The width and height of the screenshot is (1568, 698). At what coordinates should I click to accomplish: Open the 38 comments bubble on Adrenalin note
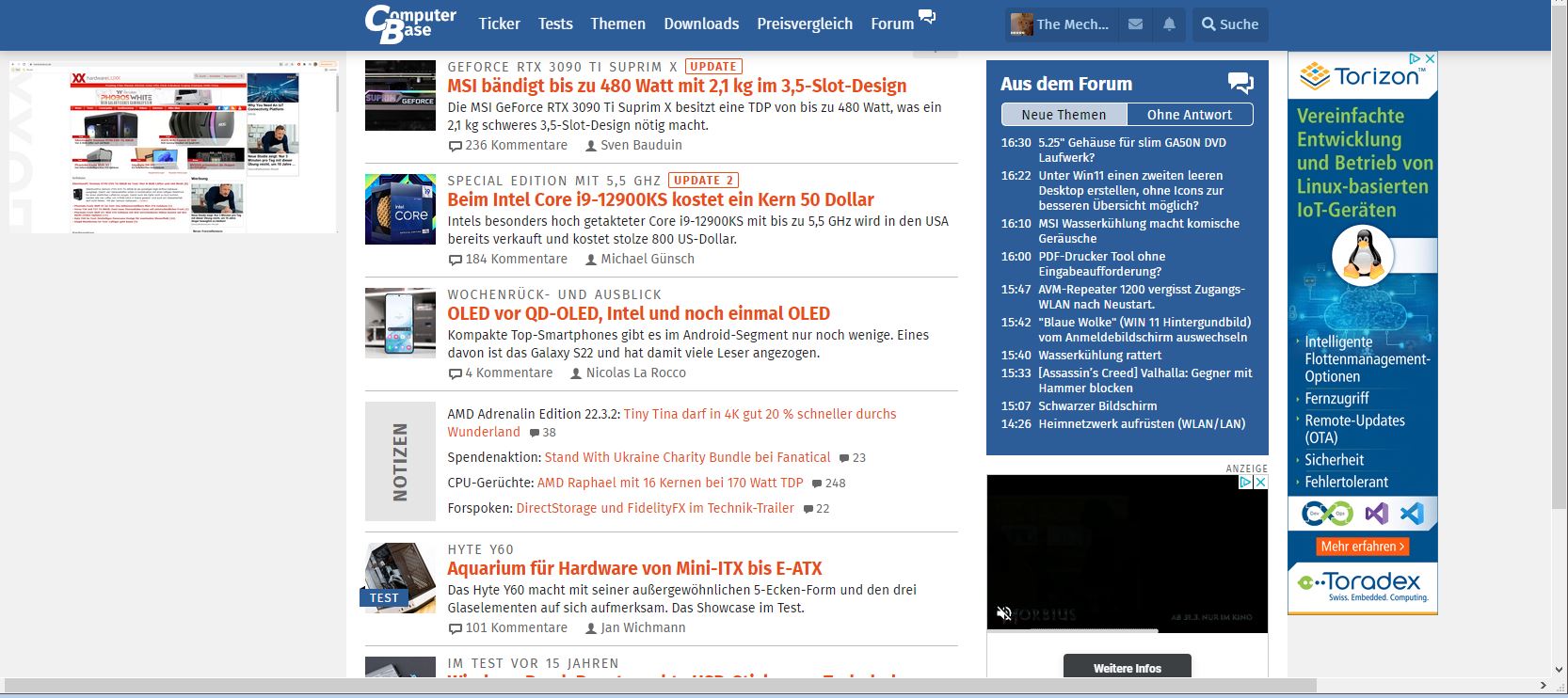(x=542, y=433)
